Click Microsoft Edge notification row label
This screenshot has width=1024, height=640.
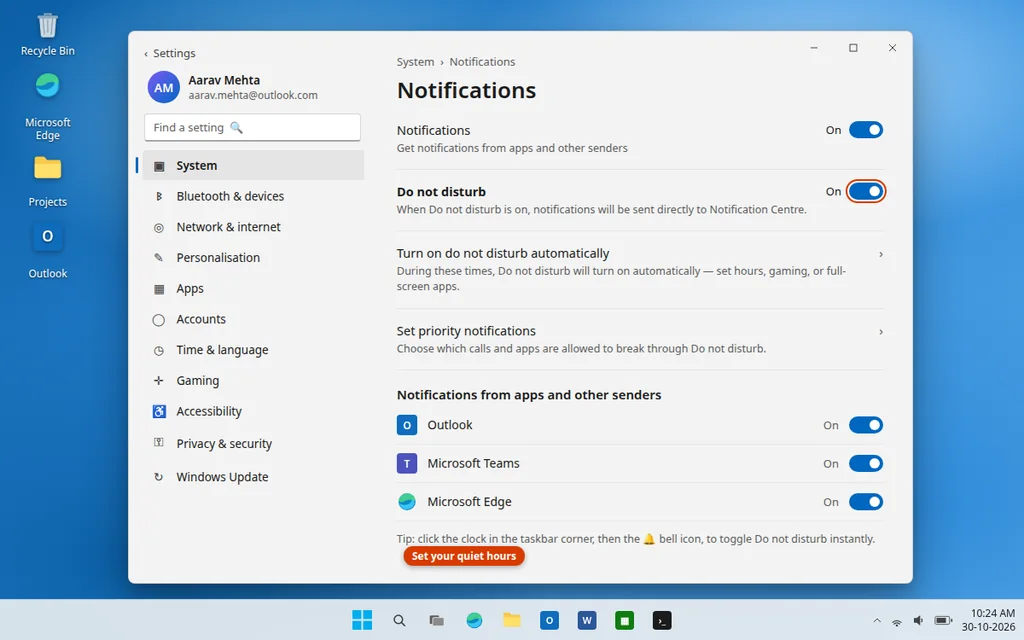point(470,502)
